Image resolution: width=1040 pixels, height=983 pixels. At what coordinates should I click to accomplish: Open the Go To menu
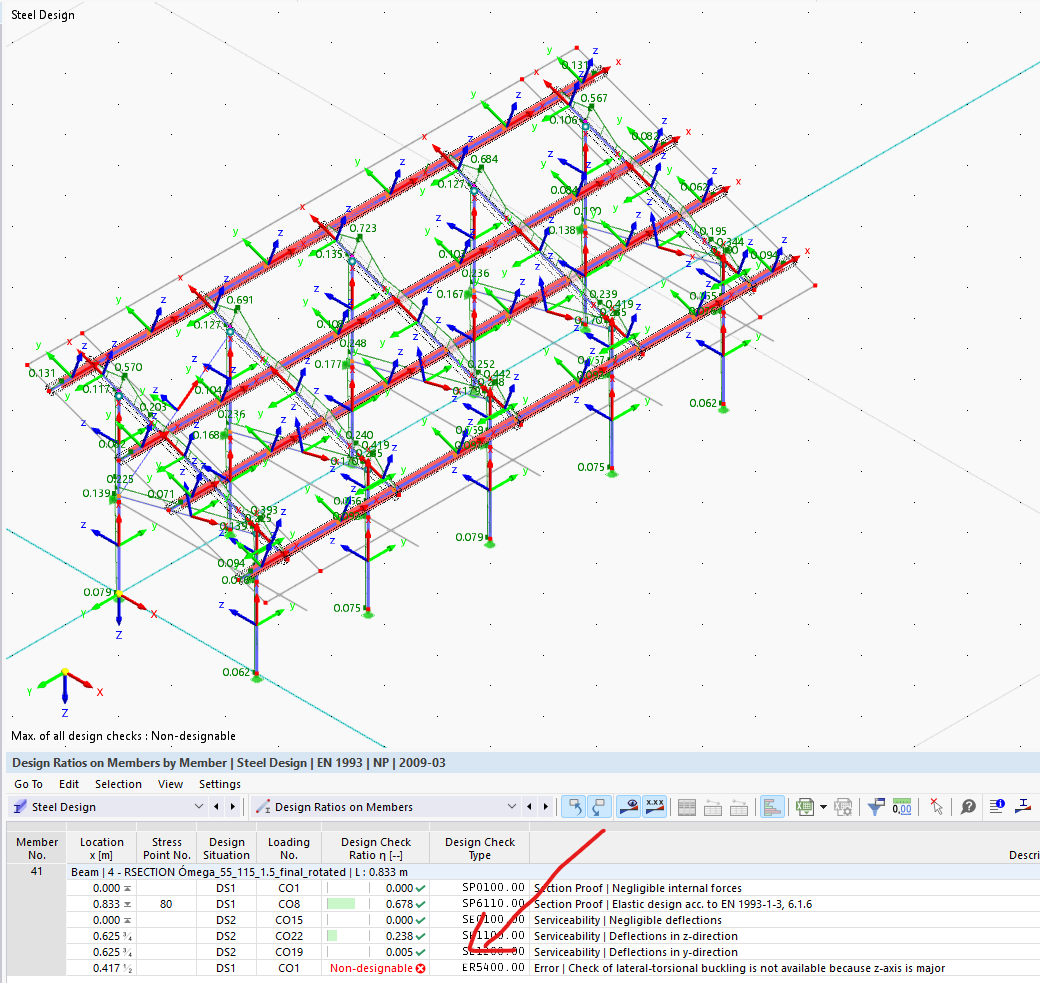(28, 784)
